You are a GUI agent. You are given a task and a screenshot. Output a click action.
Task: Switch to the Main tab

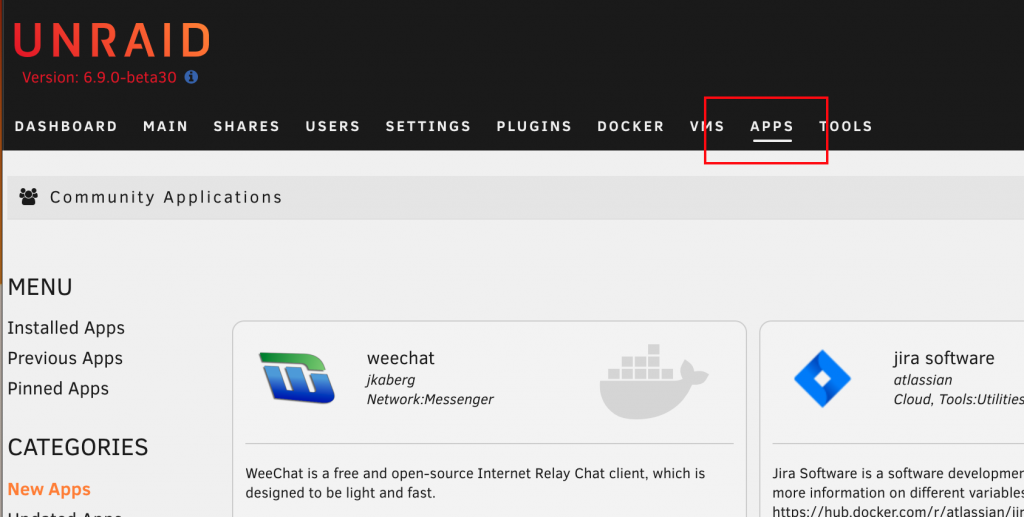[x=165, y=127]
